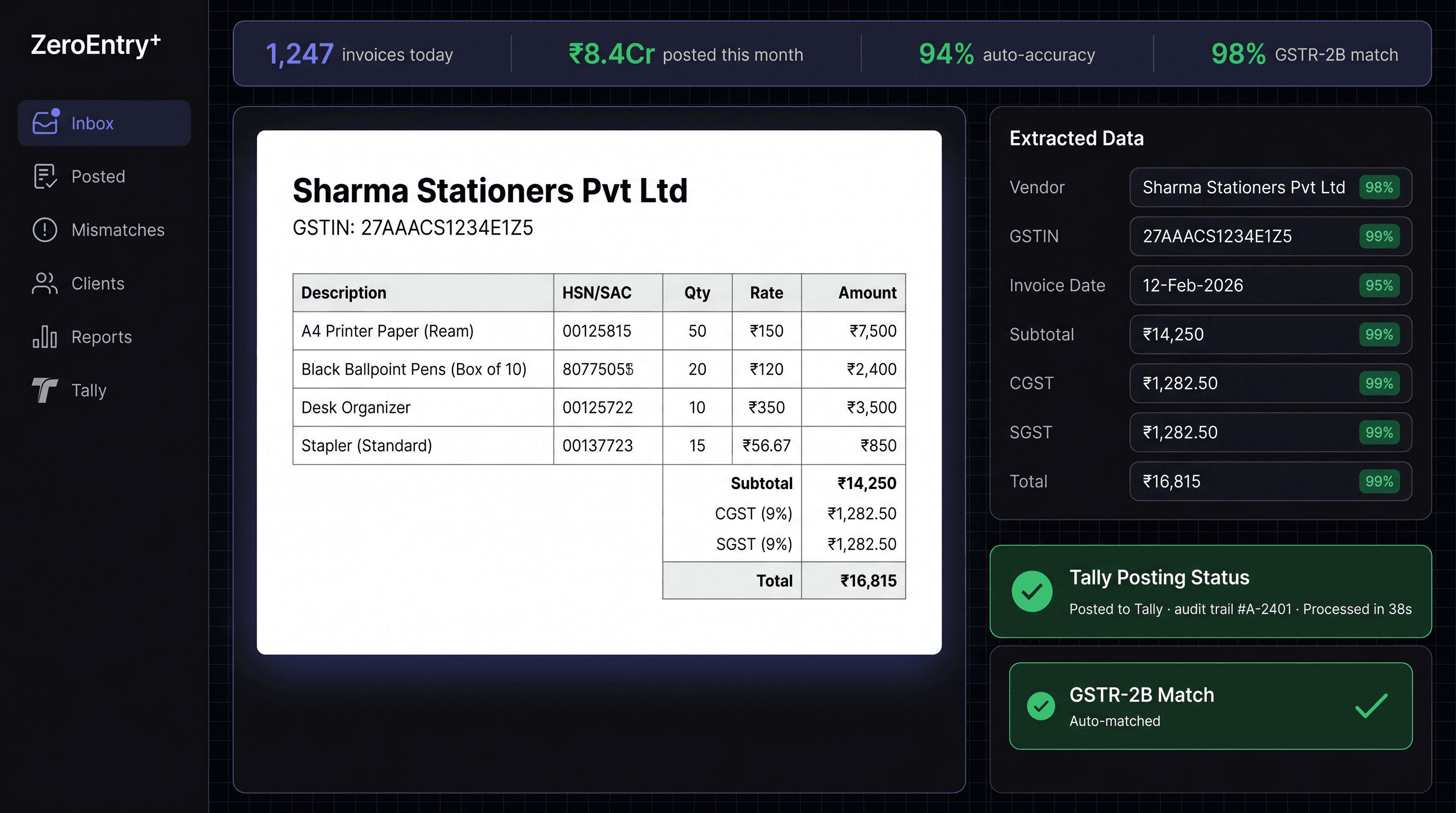Open the Mismatches section

(118, 230)
